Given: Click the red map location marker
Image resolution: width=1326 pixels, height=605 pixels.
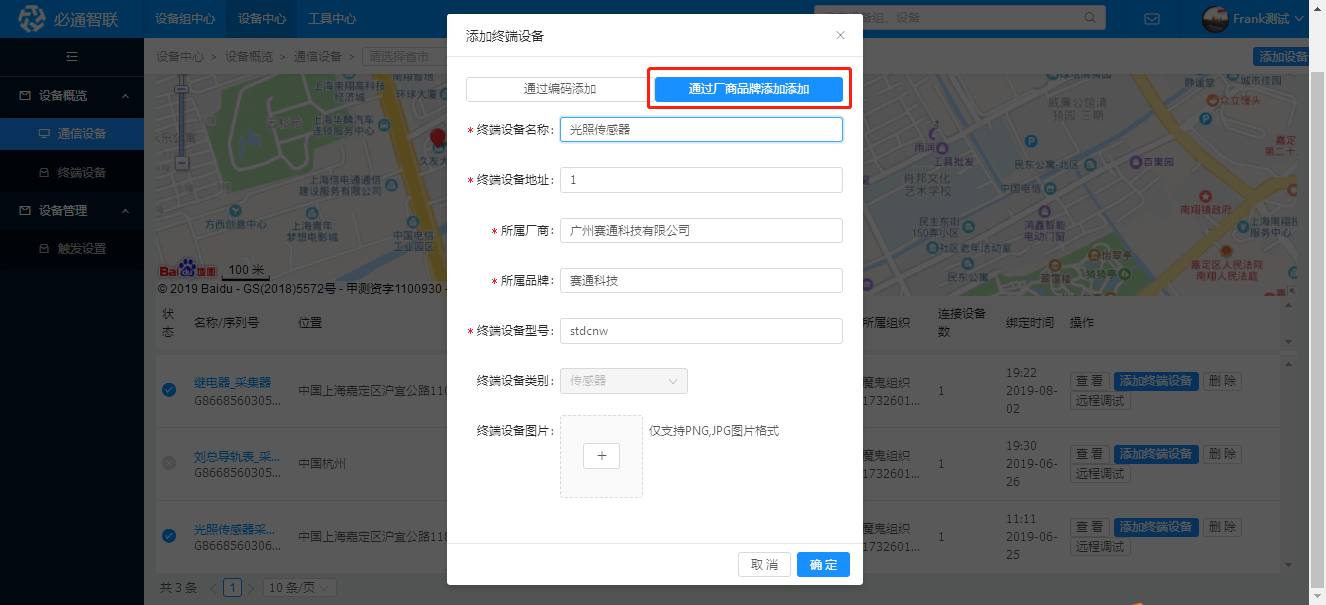Looking at the screenshot, I should click(x=437, y=139).
